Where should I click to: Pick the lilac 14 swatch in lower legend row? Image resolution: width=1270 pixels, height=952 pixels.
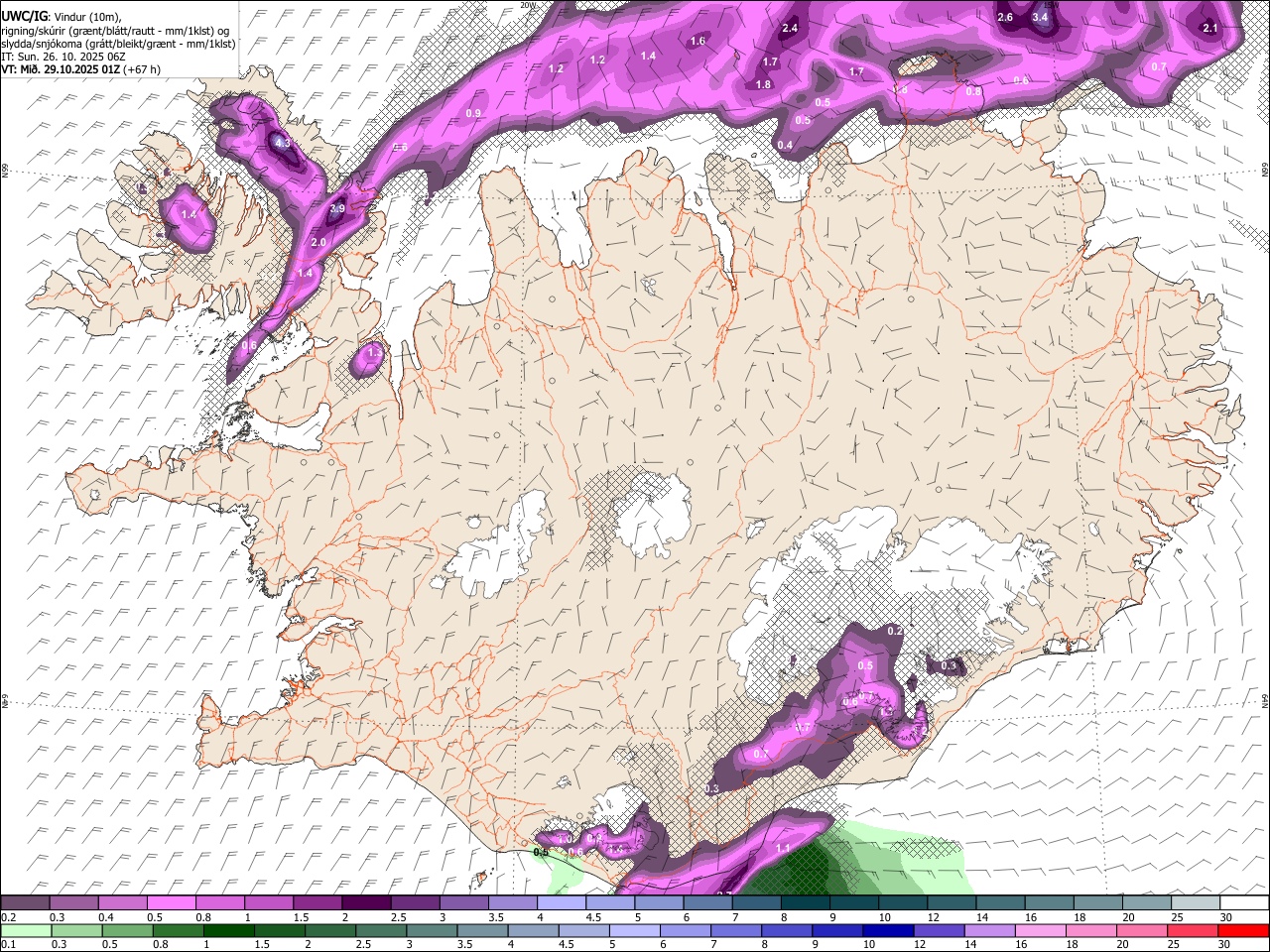tap(988, 930)
